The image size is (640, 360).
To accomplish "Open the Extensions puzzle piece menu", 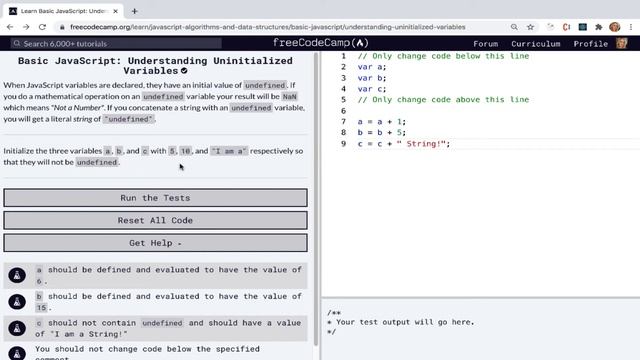I will click(598, 27).
